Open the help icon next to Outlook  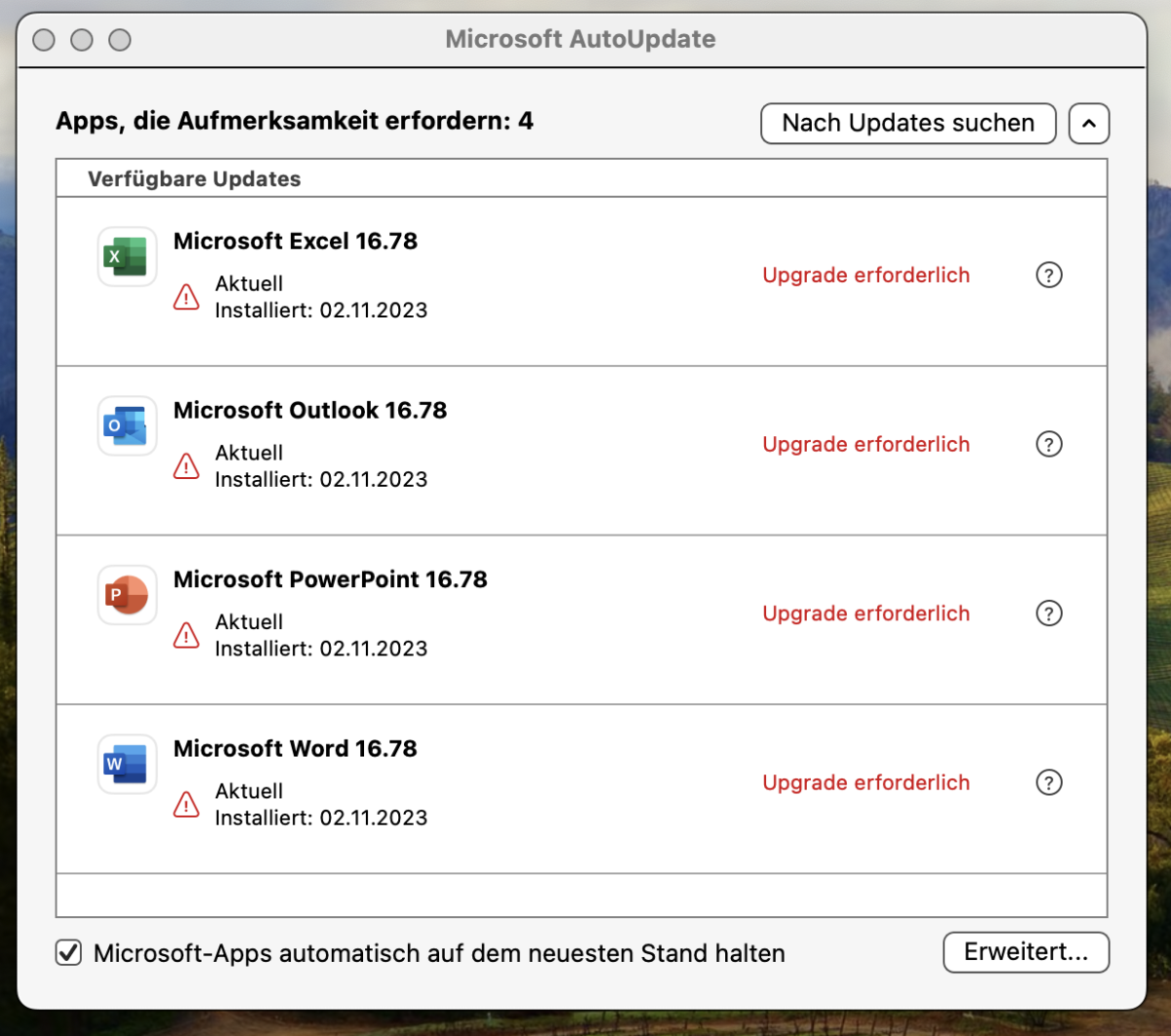[1049, 444]
